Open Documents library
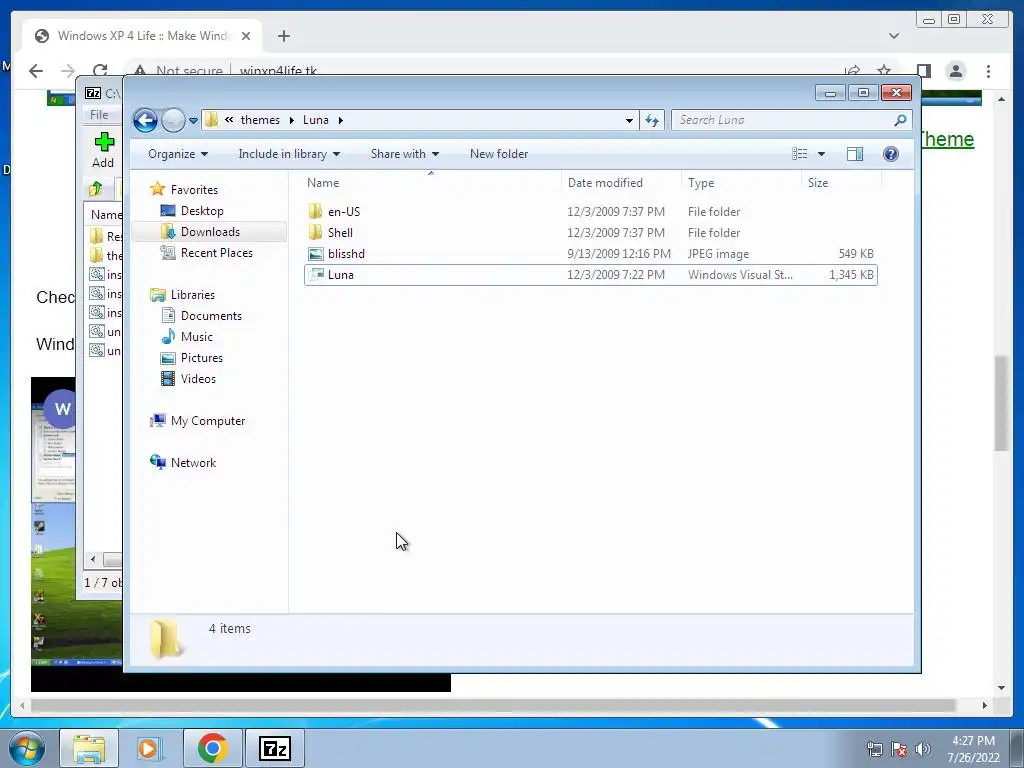The height and width of the screenshot is (768, 1024). tap(211, 316)
